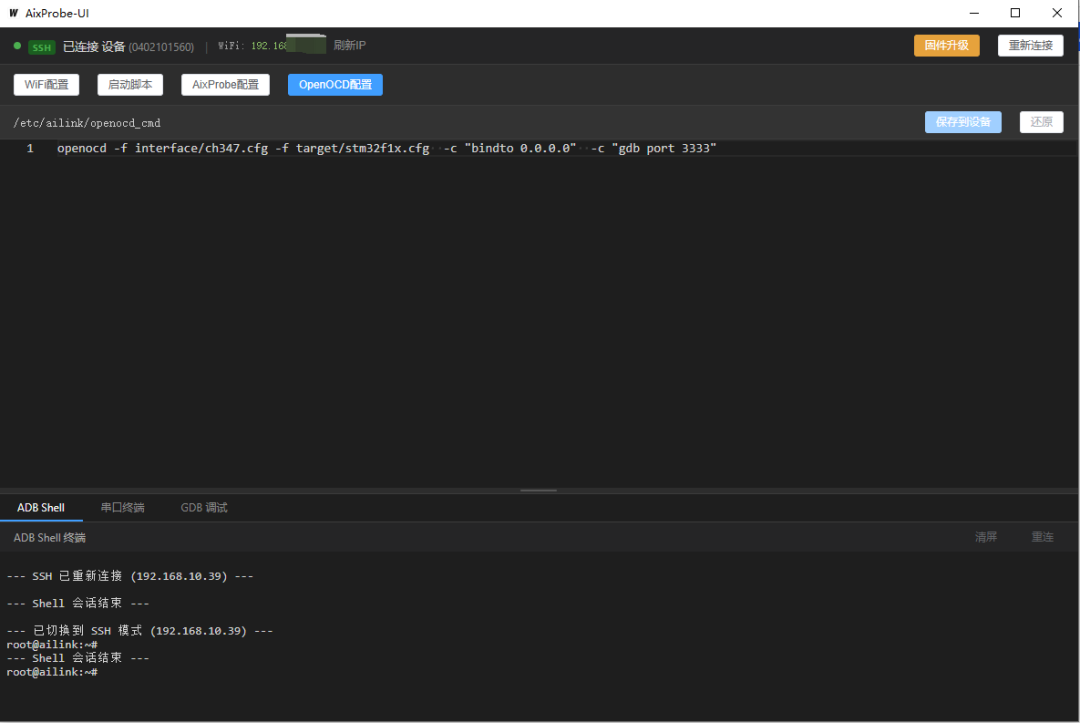Image resolution: width=1080 pixels, height=723 pixels.
Task: Switch to the 启动脚本 section
Action: click(x=130, y=85)
